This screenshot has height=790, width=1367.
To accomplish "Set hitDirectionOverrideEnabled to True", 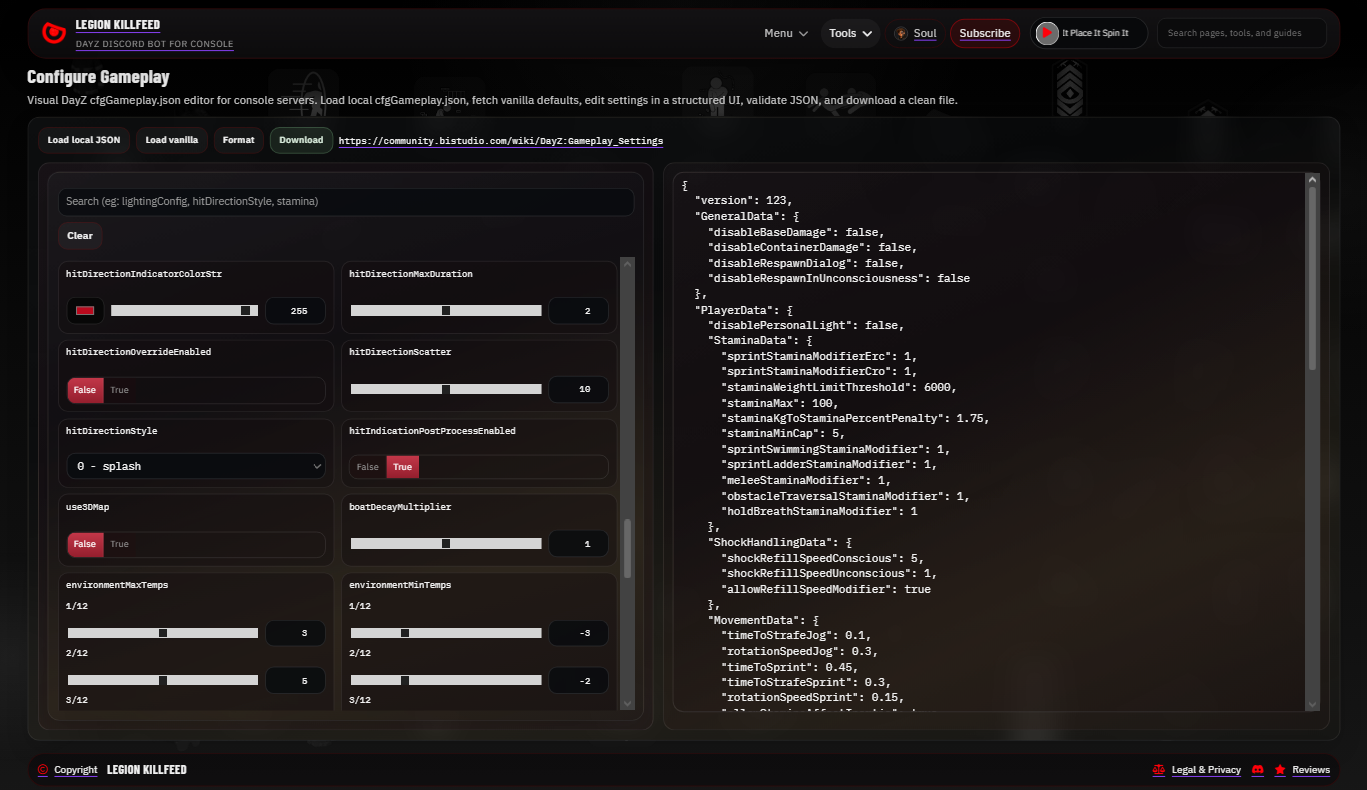I will [119, 390].
